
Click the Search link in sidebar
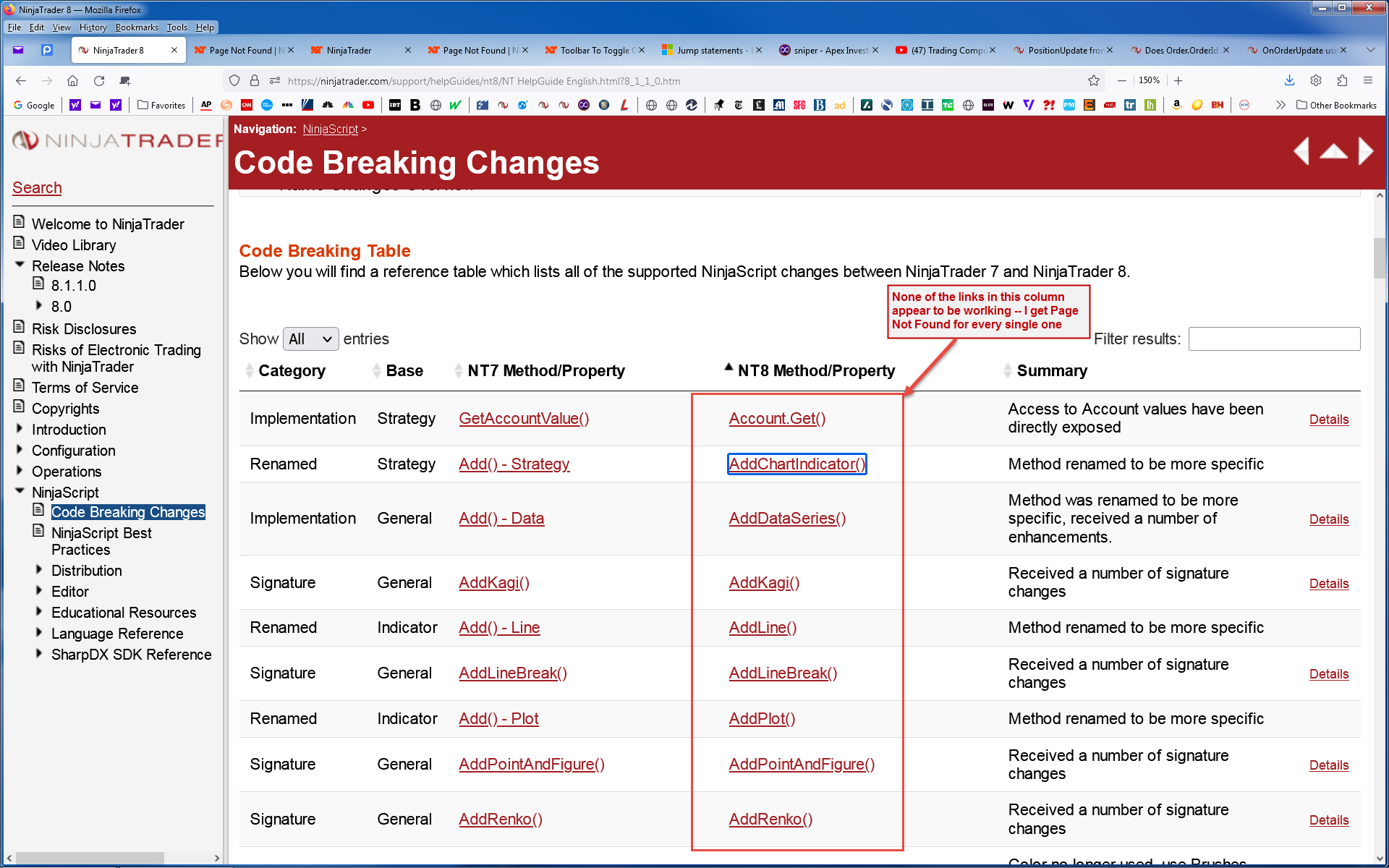[x=37, y=188]
